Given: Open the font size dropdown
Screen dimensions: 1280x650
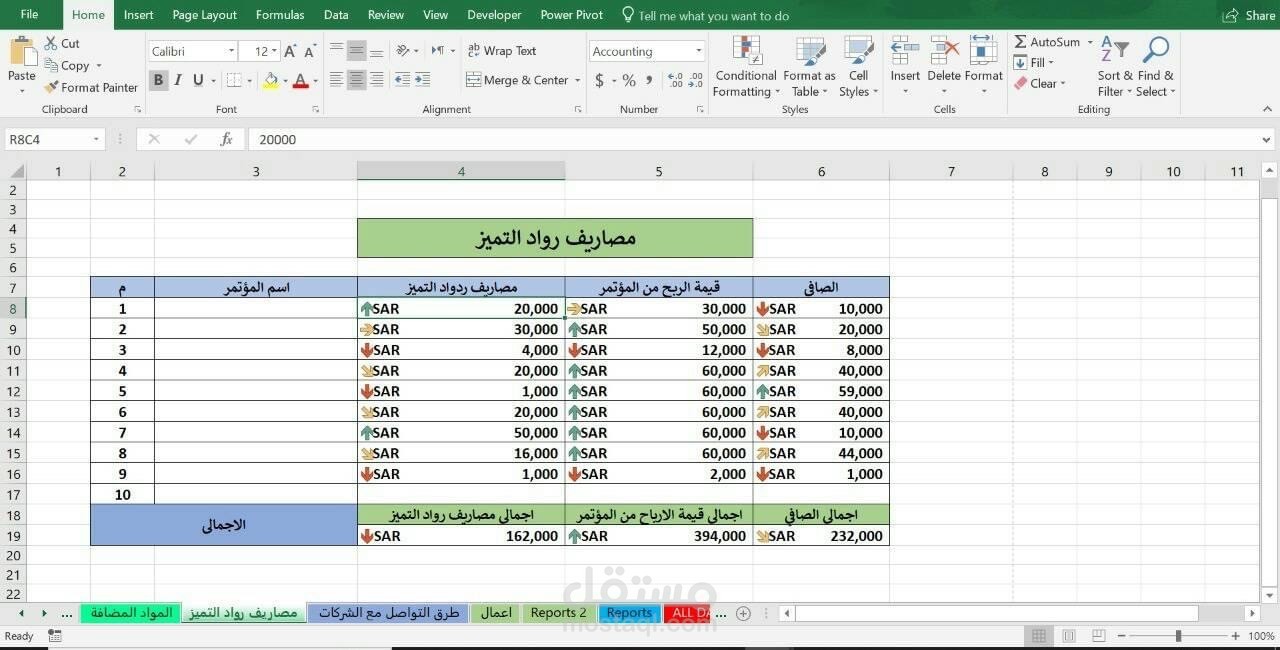Looking at the screenshot, I should click(276, 51).
